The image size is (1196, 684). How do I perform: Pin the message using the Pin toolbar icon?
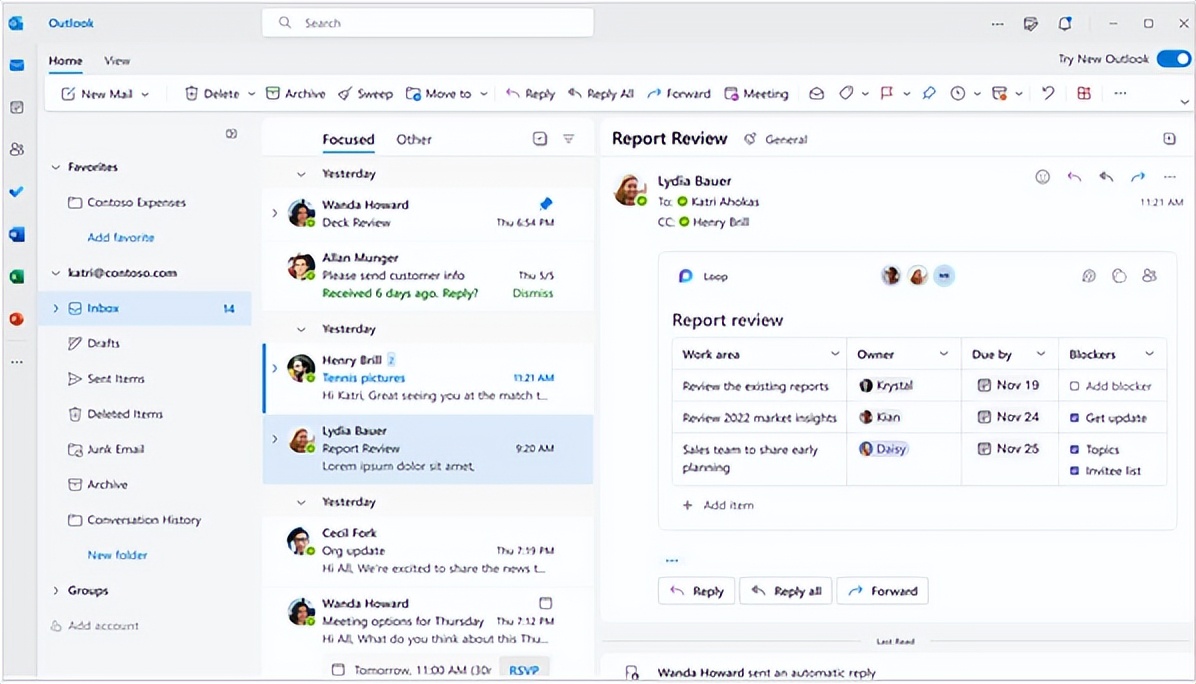[928, 92]
